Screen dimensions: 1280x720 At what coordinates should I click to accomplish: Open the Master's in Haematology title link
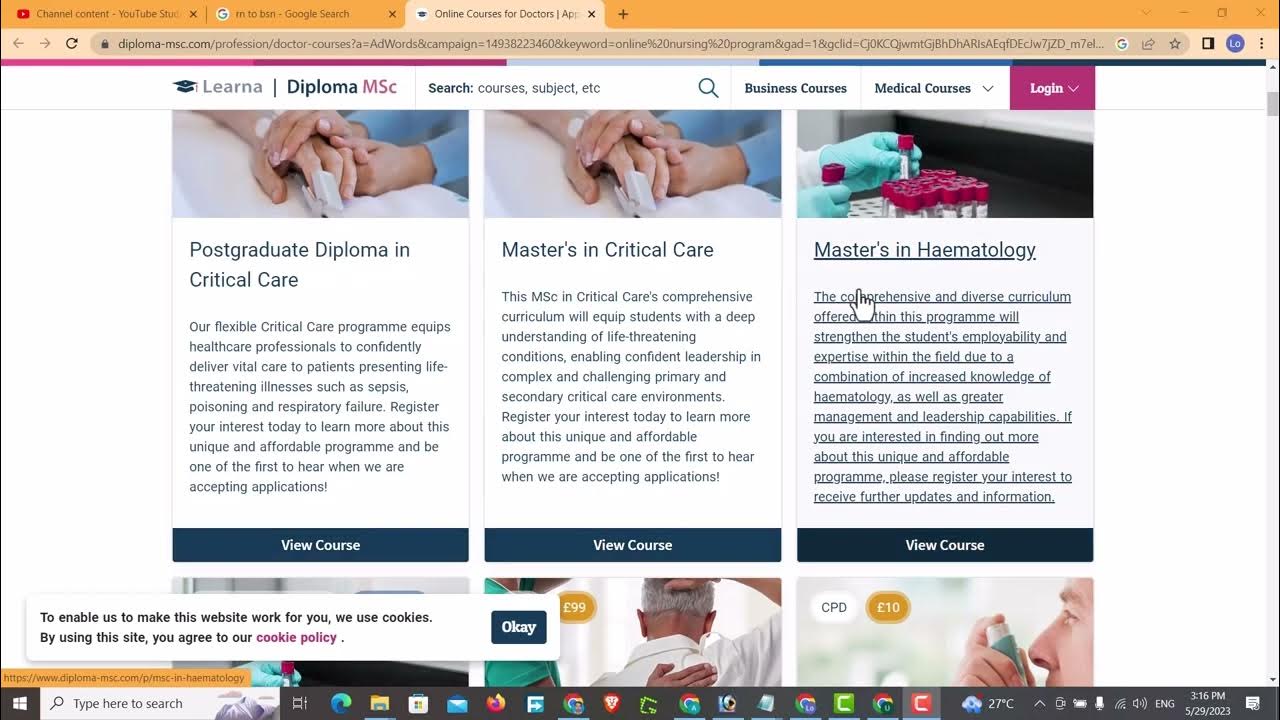click(925, 250)
